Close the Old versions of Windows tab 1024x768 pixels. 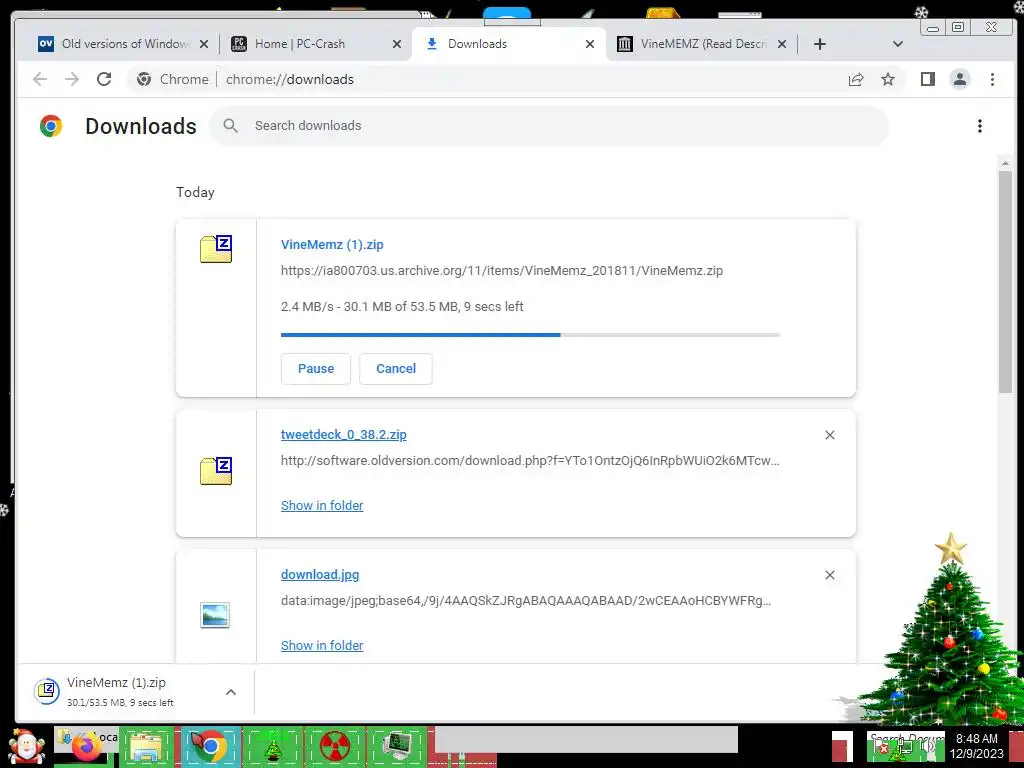click(204, 44)
